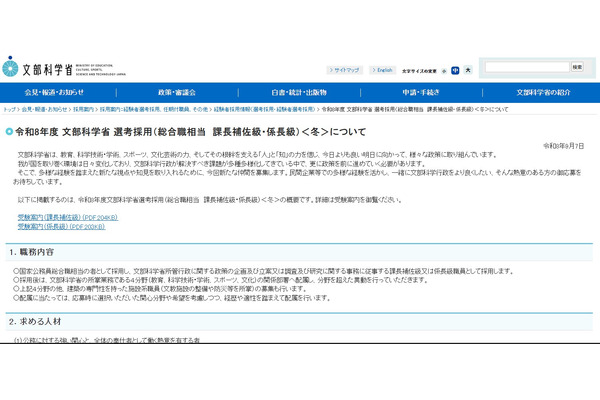Set text size to medium (中)

[x=455, y=70]
